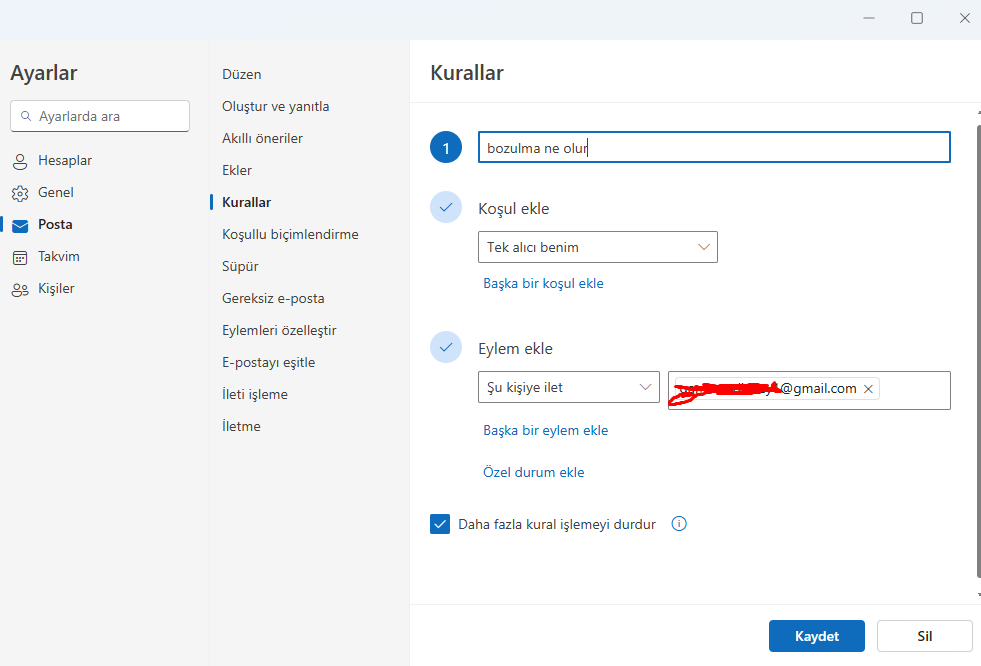
Task: Open the Düzen settings page
Action: pos(241,74)
